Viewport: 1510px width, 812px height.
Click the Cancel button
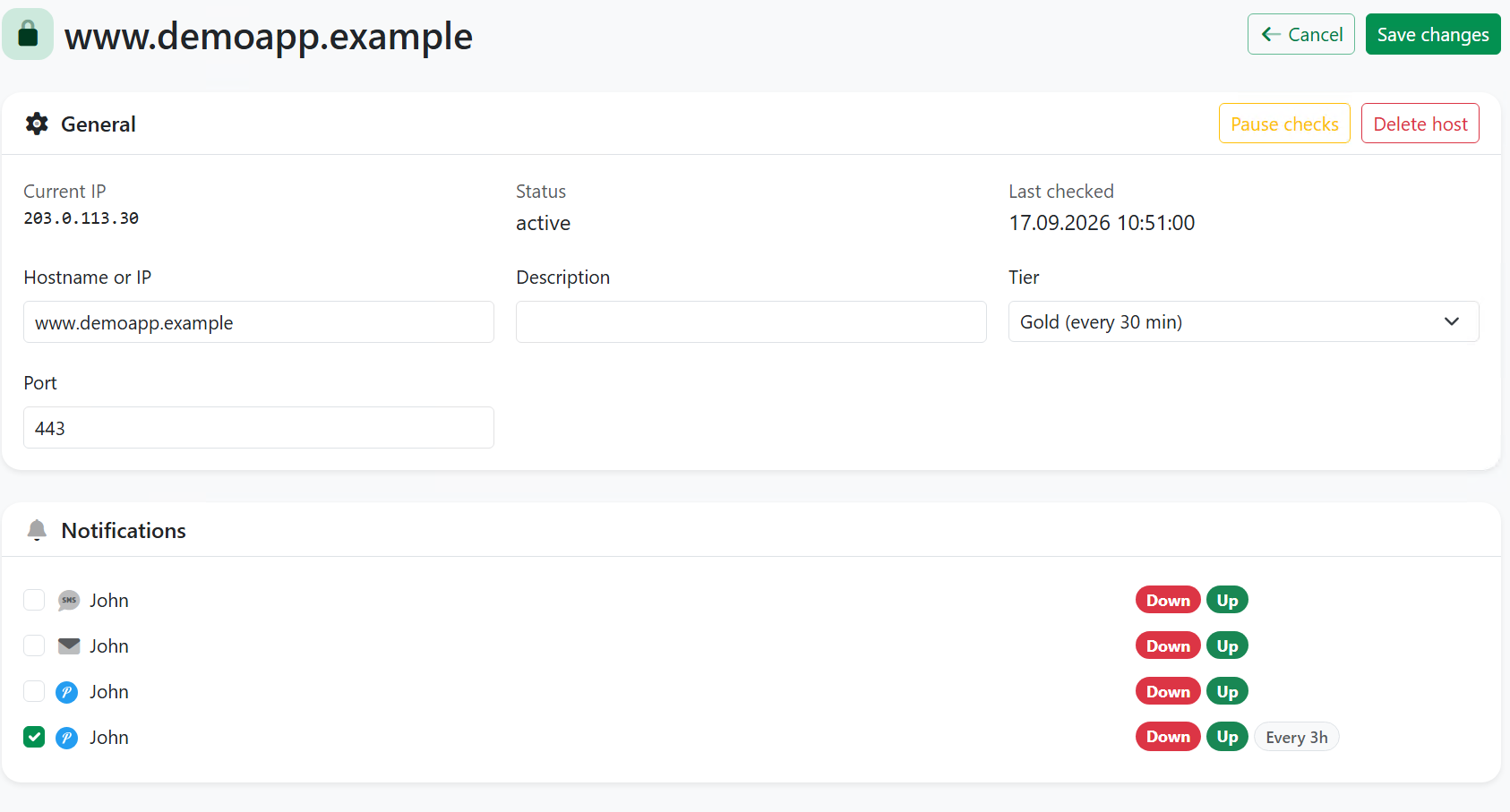1300,34
